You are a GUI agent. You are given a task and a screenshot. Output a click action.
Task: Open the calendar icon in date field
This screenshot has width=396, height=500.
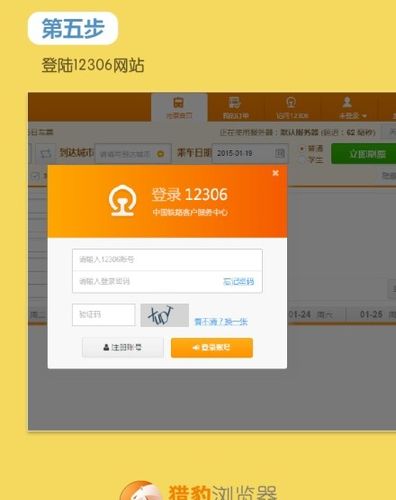280,153
